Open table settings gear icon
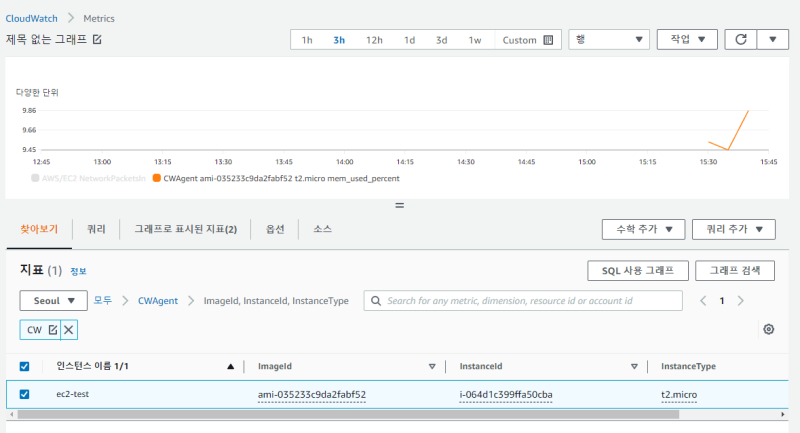Image resolution: width=800 pixels, height=433 pixels. coord(768,329)
